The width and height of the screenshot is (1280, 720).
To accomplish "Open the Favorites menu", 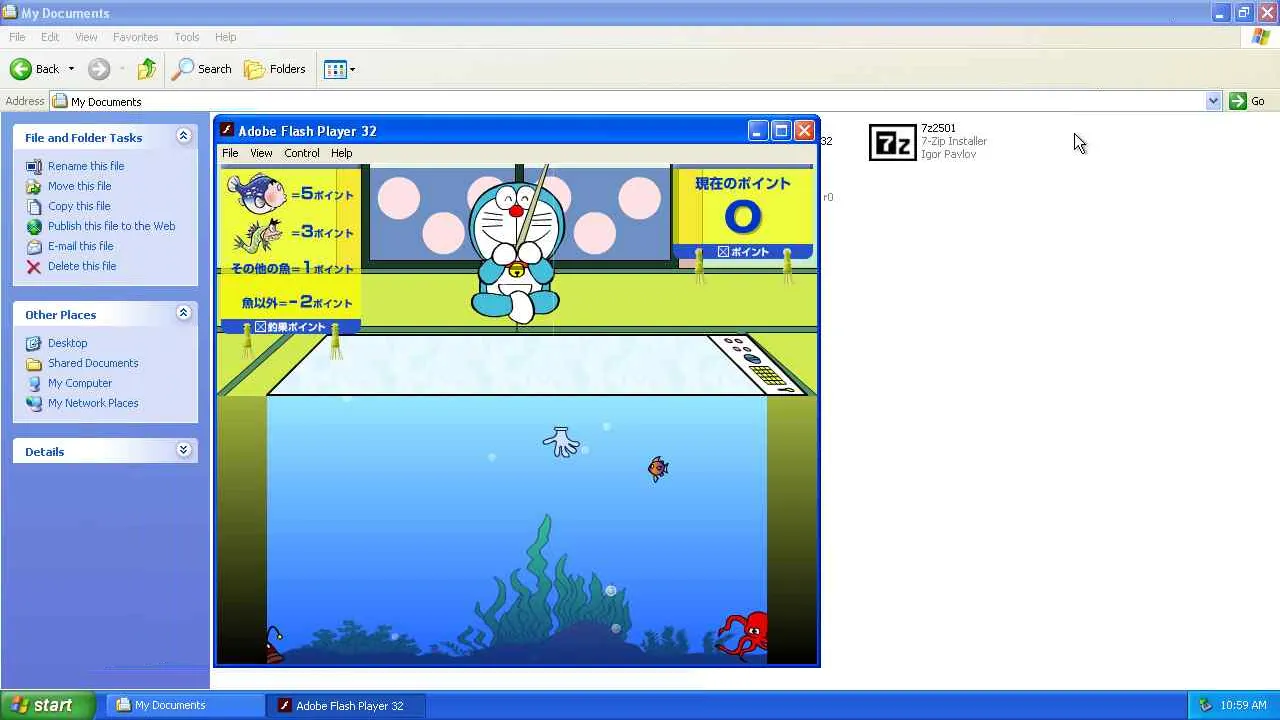I will click(135, 37).
